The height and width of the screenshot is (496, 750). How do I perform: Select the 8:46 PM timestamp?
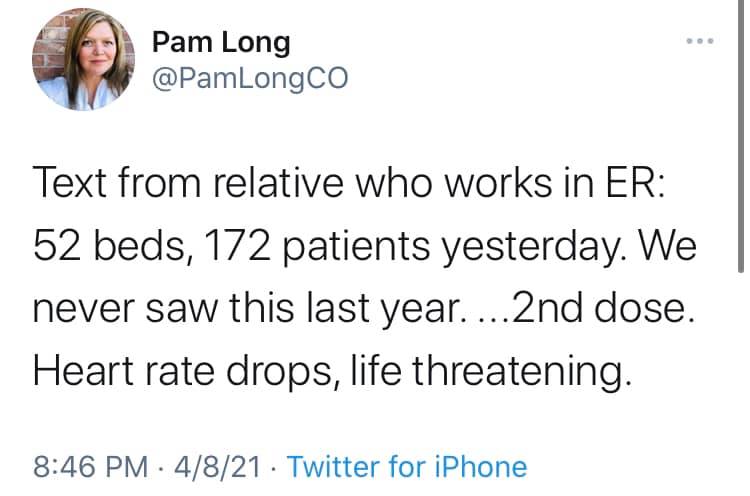pyautogui.click(x=90, y=467)
